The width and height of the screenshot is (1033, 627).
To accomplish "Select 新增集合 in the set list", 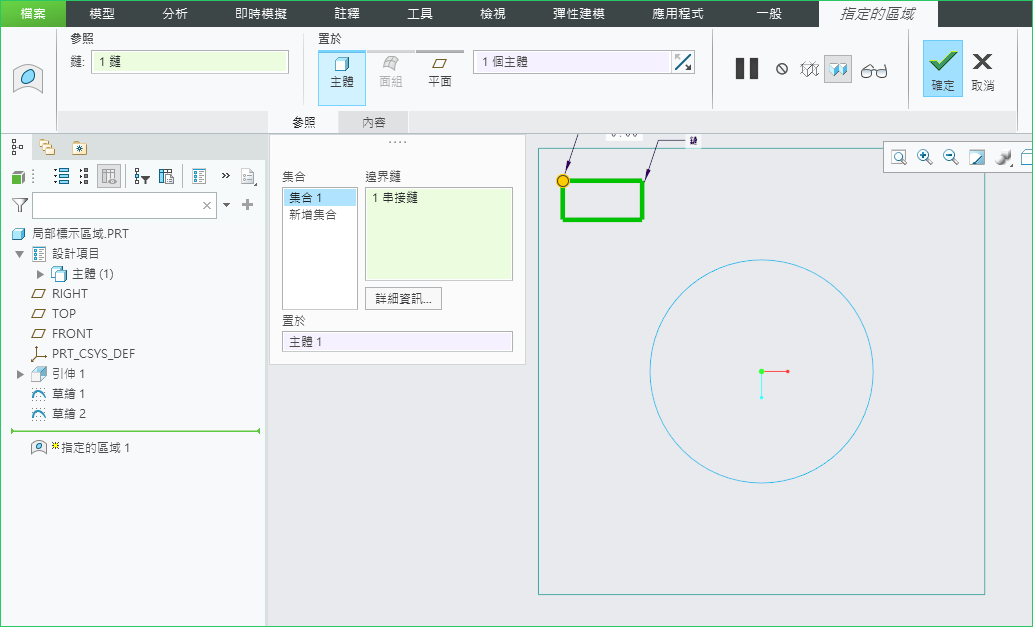I will pos(313,215).
